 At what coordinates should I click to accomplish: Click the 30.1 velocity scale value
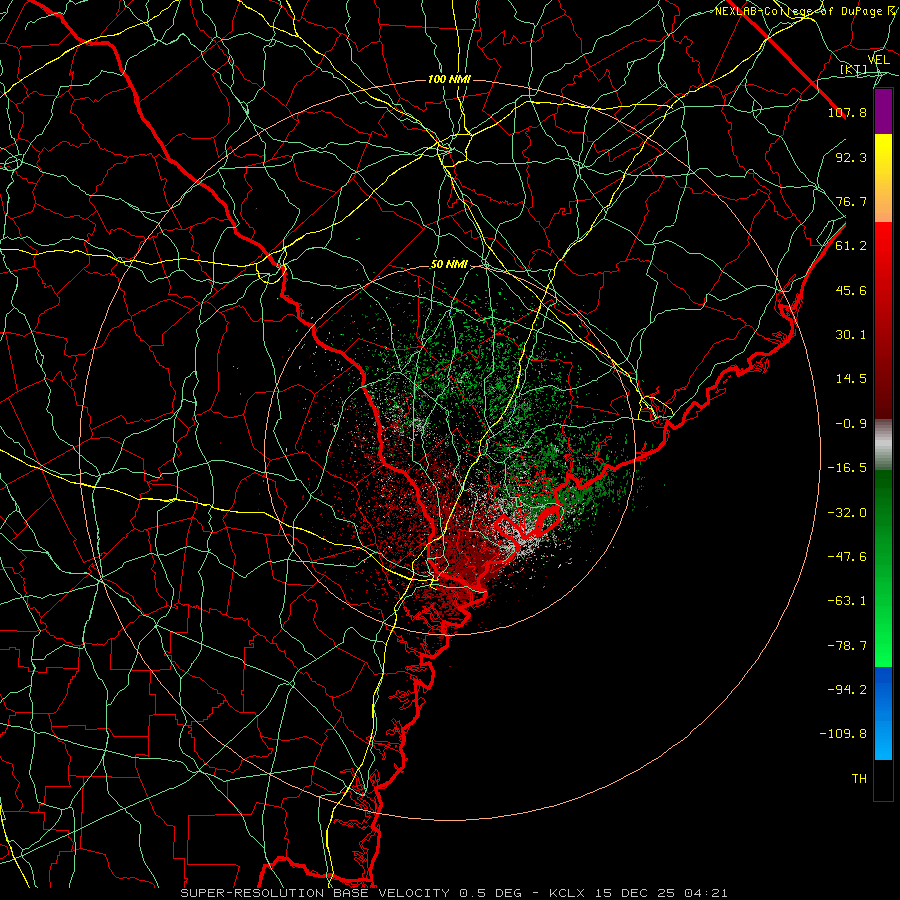click(x=851, y=335)
